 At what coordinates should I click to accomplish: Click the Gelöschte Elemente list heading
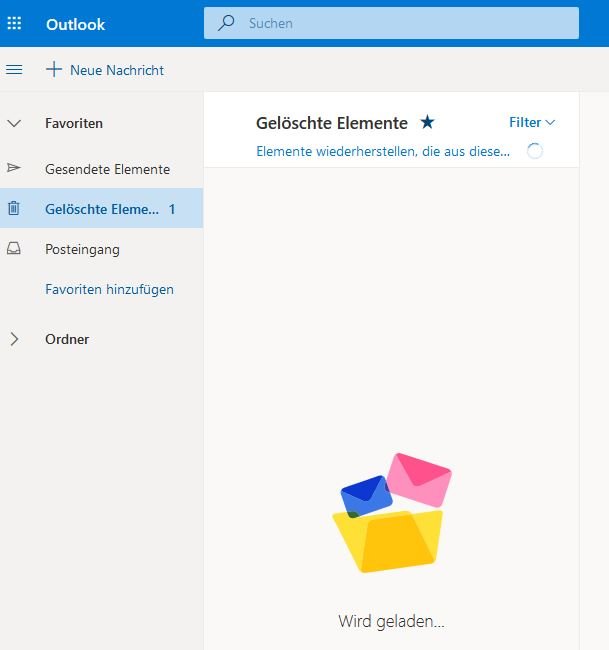332,123
